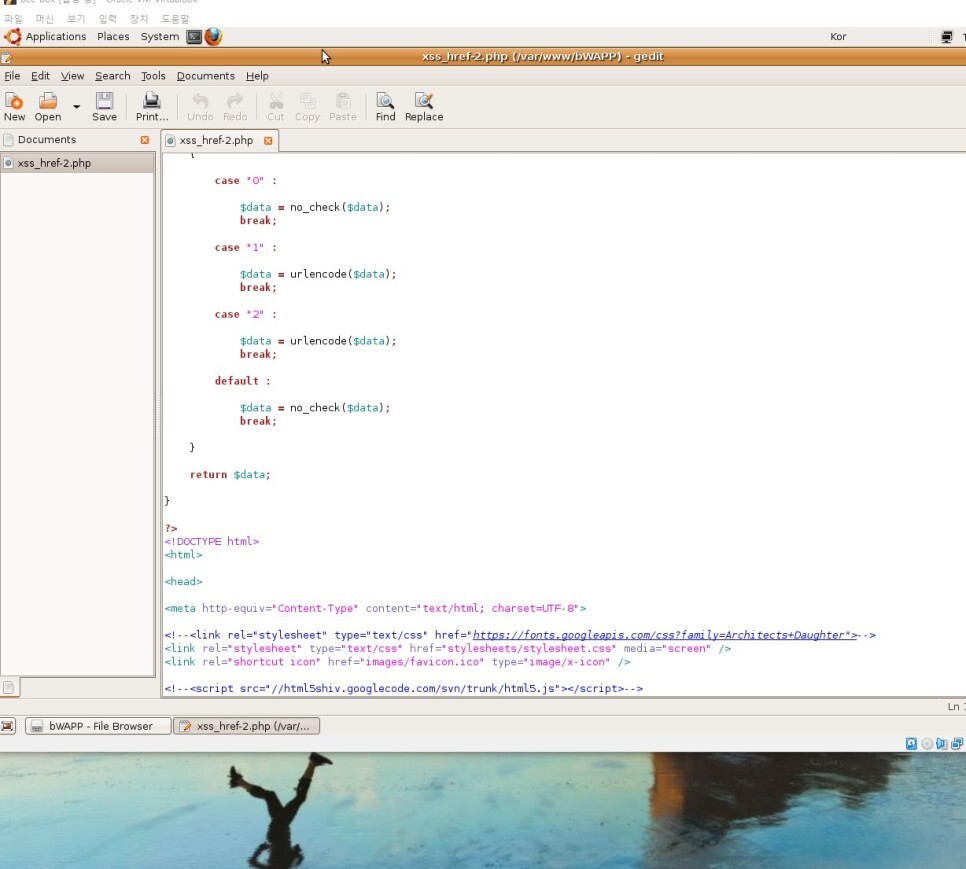Redo the edit in gedit toolbar

click(x=235, y=107)
